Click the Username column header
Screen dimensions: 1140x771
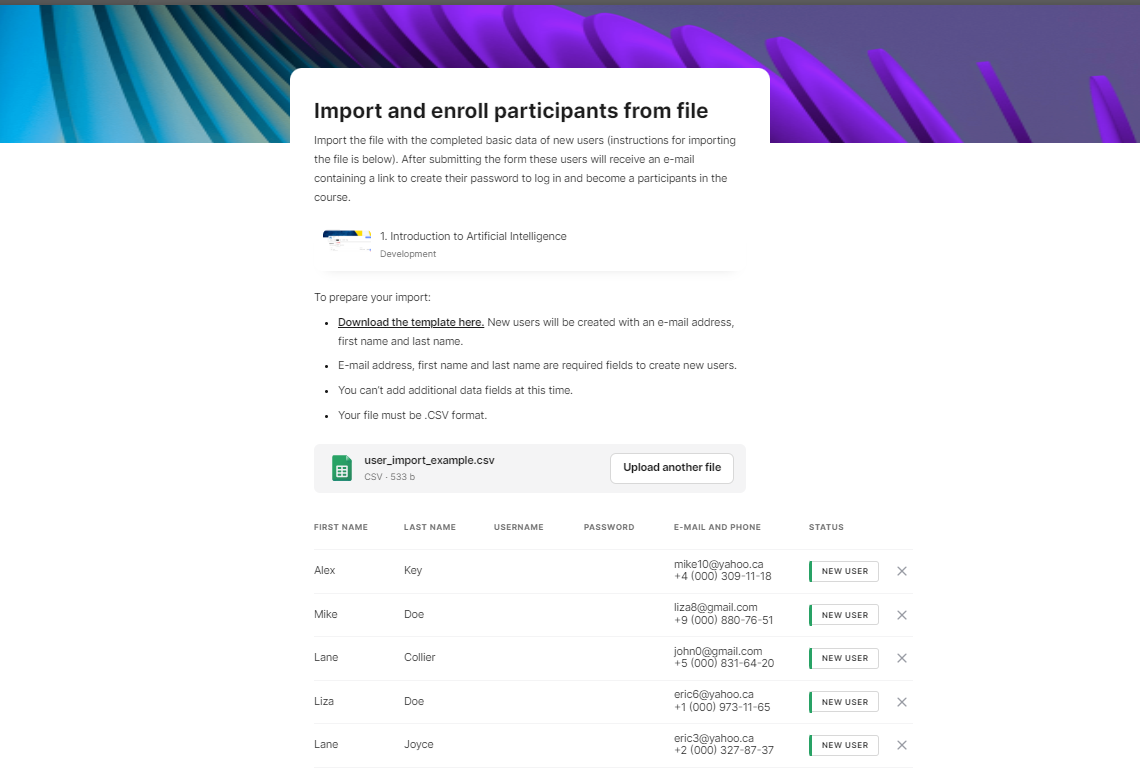tap(519, 527)
